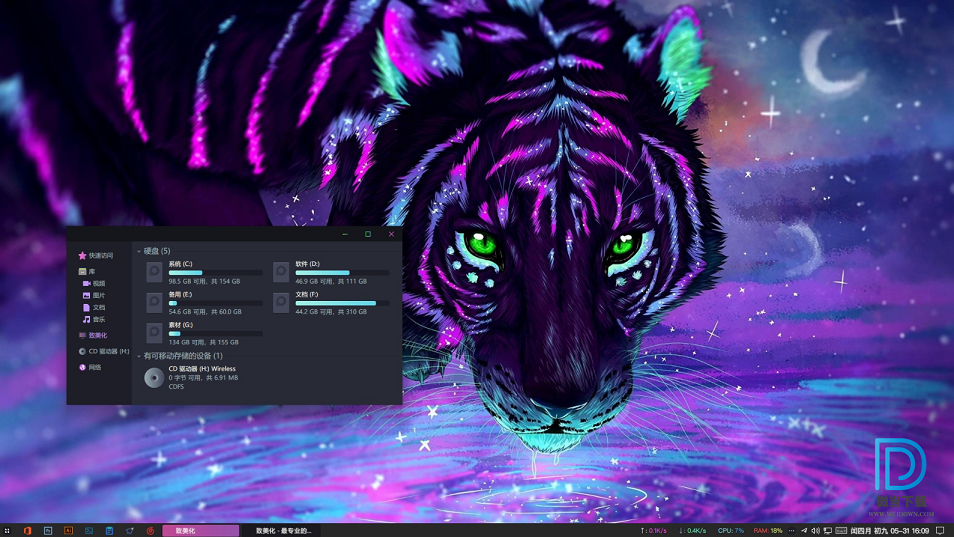Click the 软件 (D:) usage bar
The width and height of the screenshot is (954, 537).
tap(342, 272)
